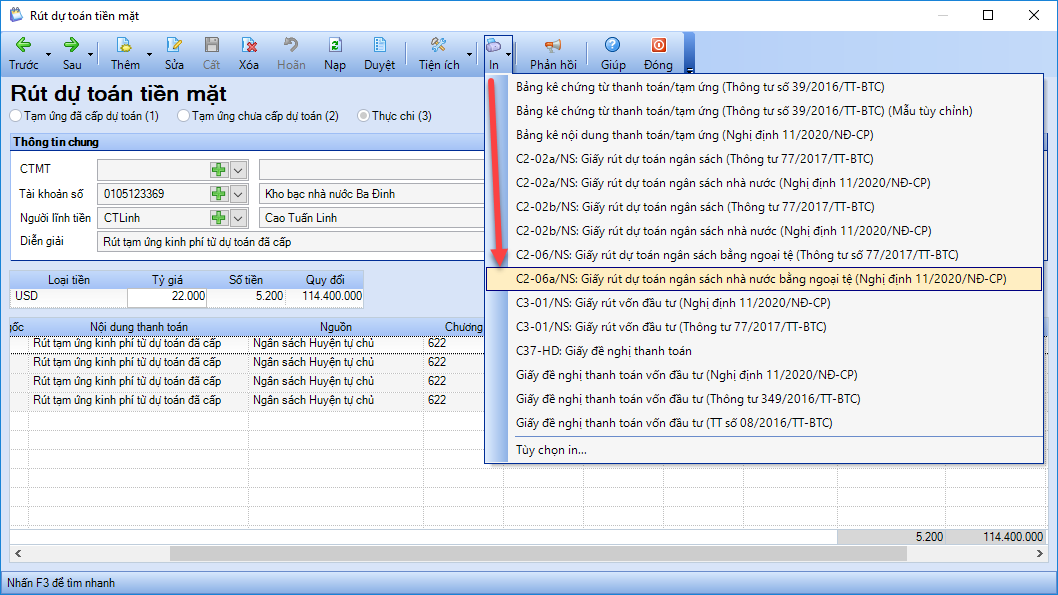
Task: Open help with Giúp
Action: pyautogui.click(x=613, y=54)
